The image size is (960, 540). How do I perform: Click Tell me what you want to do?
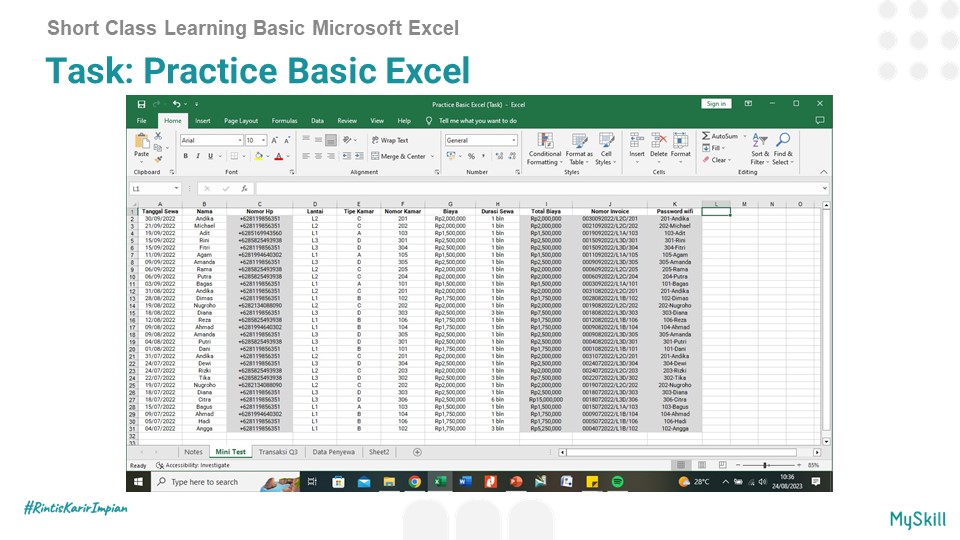pos(478,121)
